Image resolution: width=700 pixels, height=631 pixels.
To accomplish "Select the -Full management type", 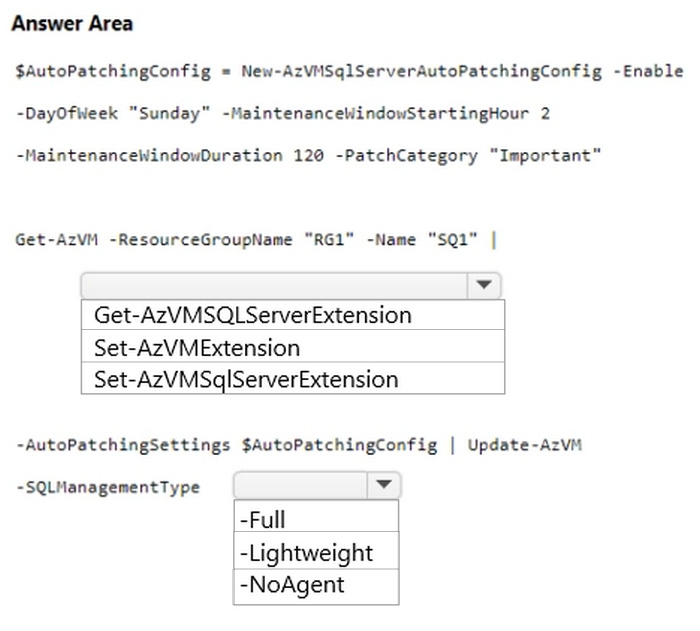I will 263,520.
